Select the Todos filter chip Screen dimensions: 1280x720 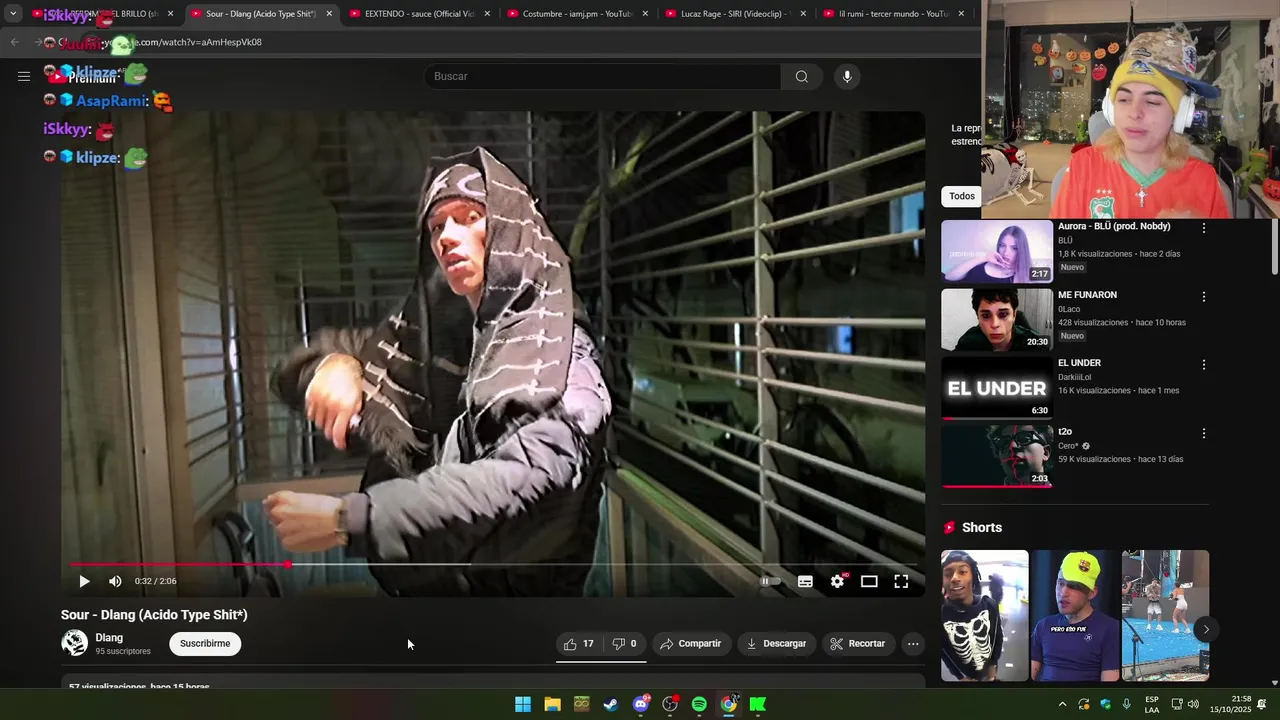click(x=960, y=196)
